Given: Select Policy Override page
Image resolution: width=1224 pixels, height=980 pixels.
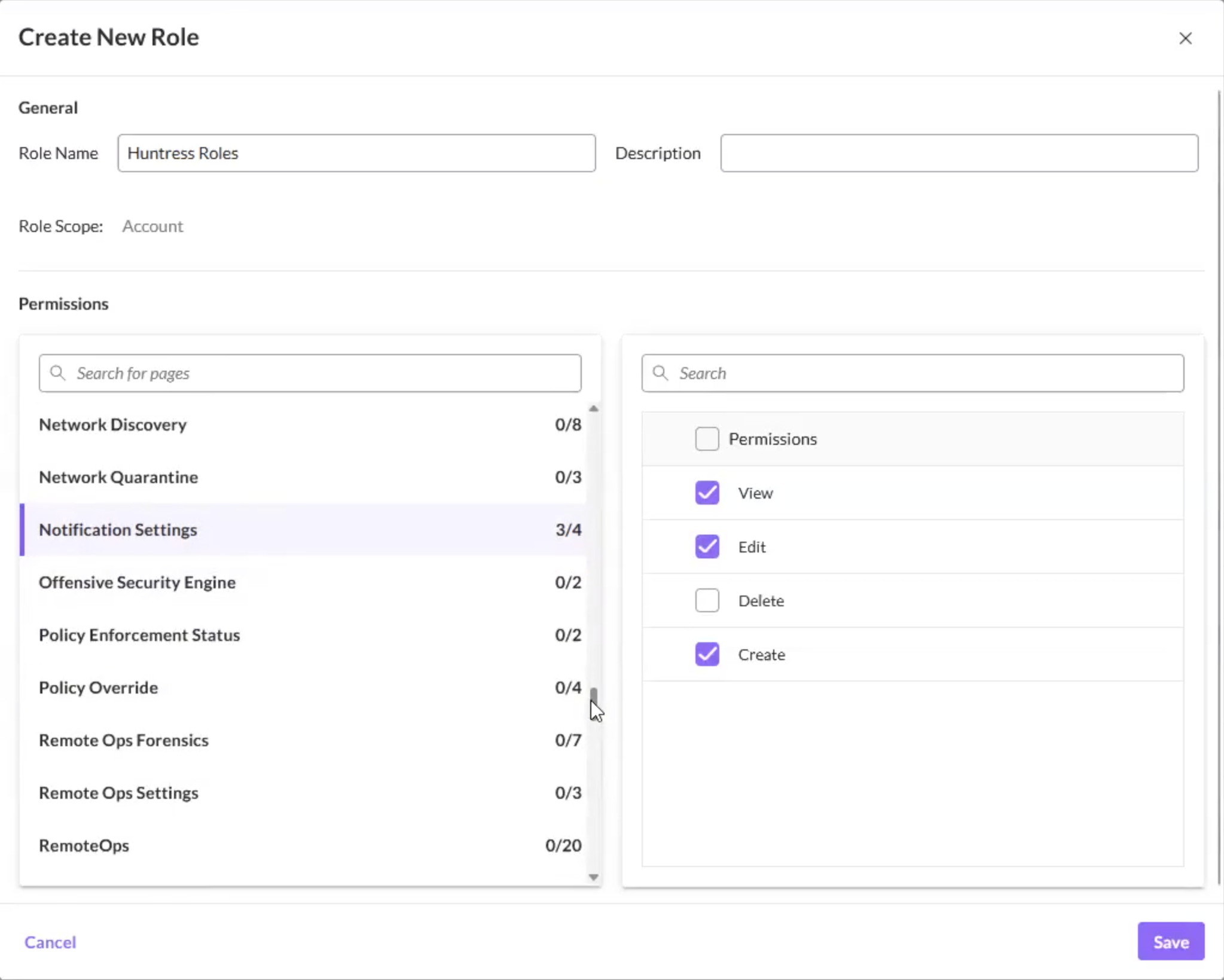Looking at the screenshot, I should (x=303, y=688).
